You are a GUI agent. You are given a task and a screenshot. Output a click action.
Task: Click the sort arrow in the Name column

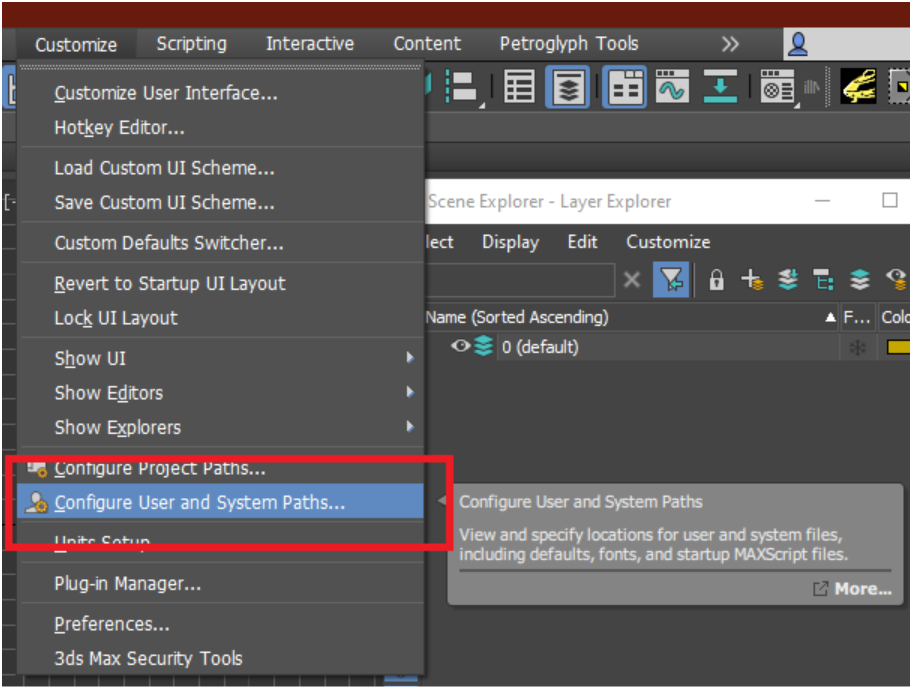[x=830, y=318]
